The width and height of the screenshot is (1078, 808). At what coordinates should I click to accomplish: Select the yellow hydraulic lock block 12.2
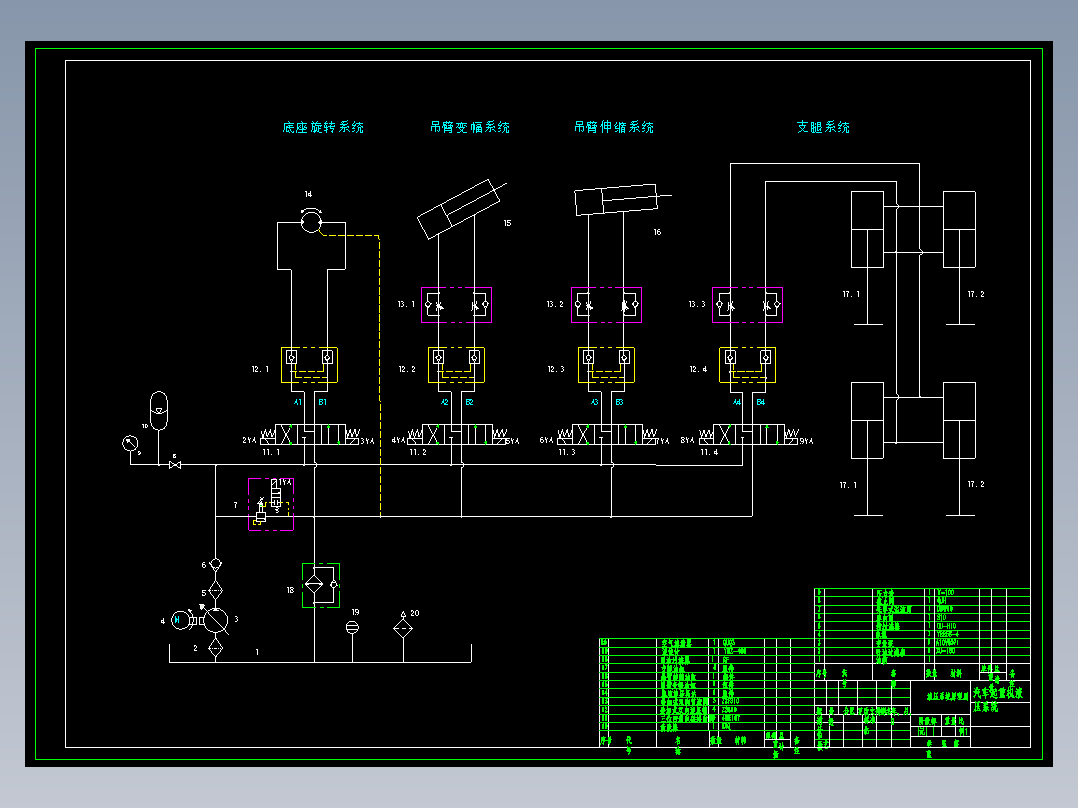pos(456,365)
